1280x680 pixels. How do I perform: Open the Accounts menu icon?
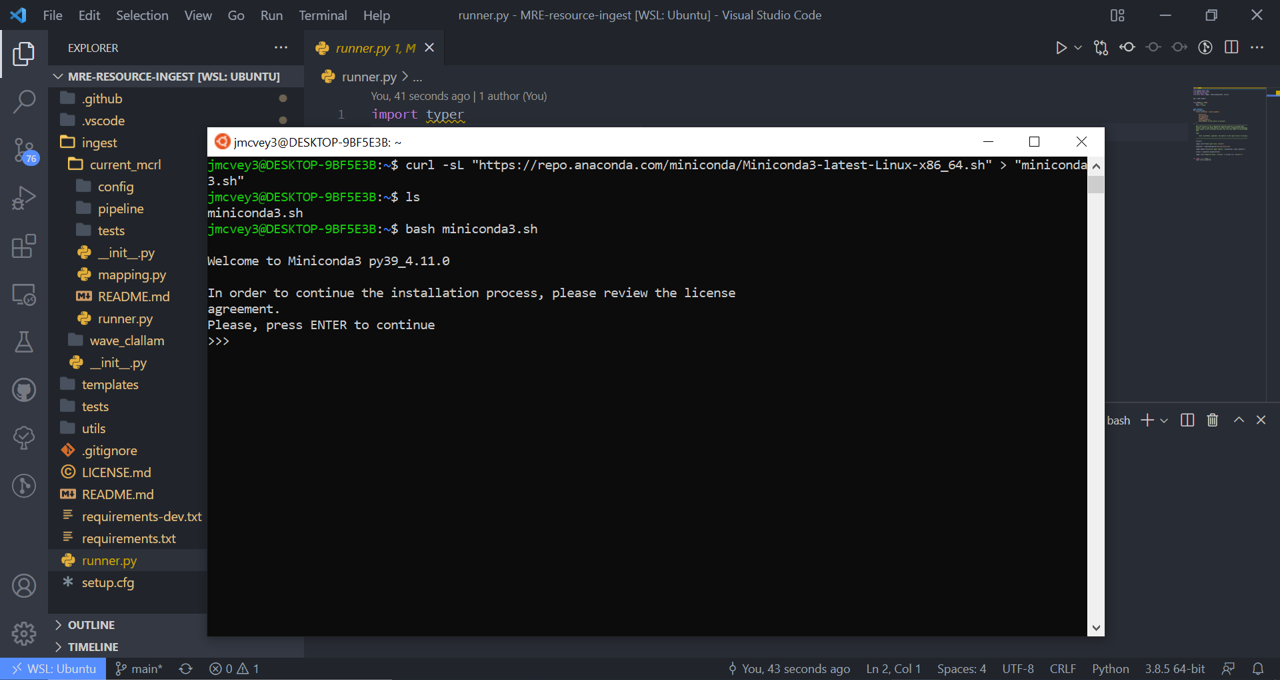click(x=24, y=586)
